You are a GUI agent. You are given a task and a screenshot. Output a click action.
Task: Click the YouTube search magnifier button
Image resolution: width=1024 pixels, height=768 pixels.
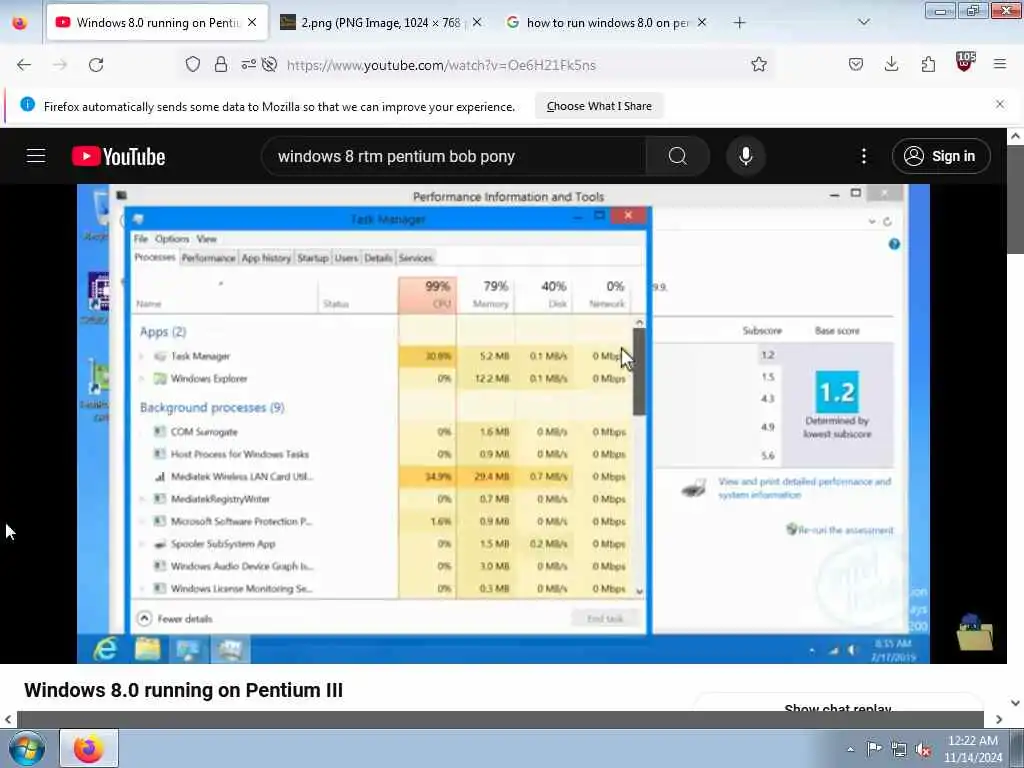coord(677,156)
